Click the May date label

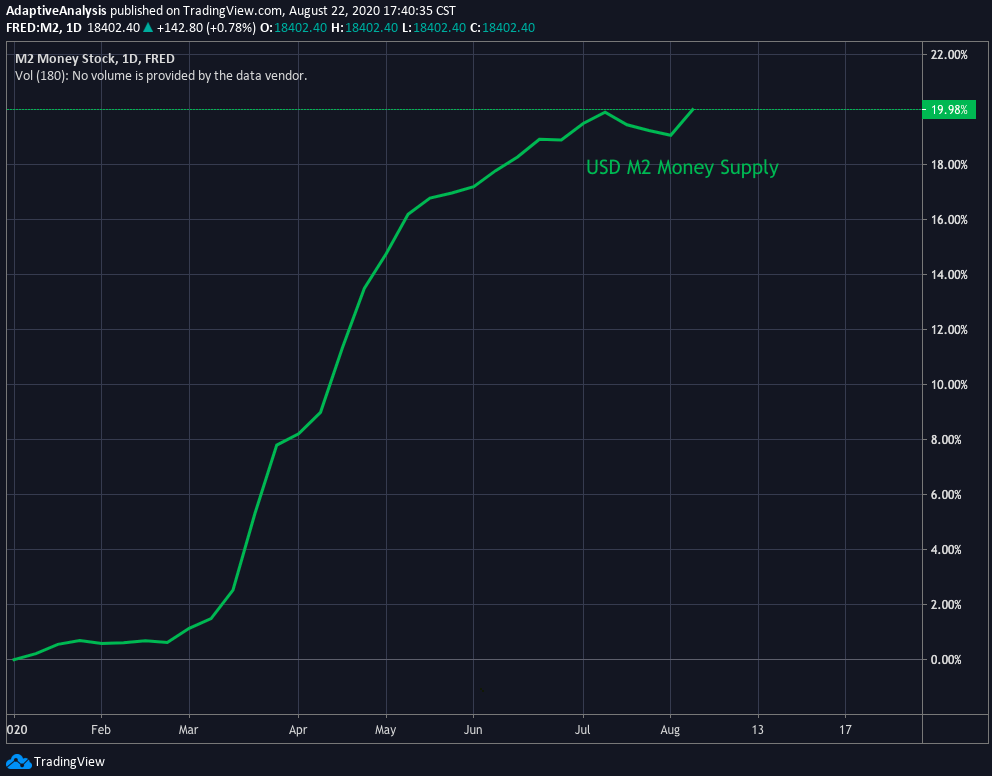coord(385,730)
